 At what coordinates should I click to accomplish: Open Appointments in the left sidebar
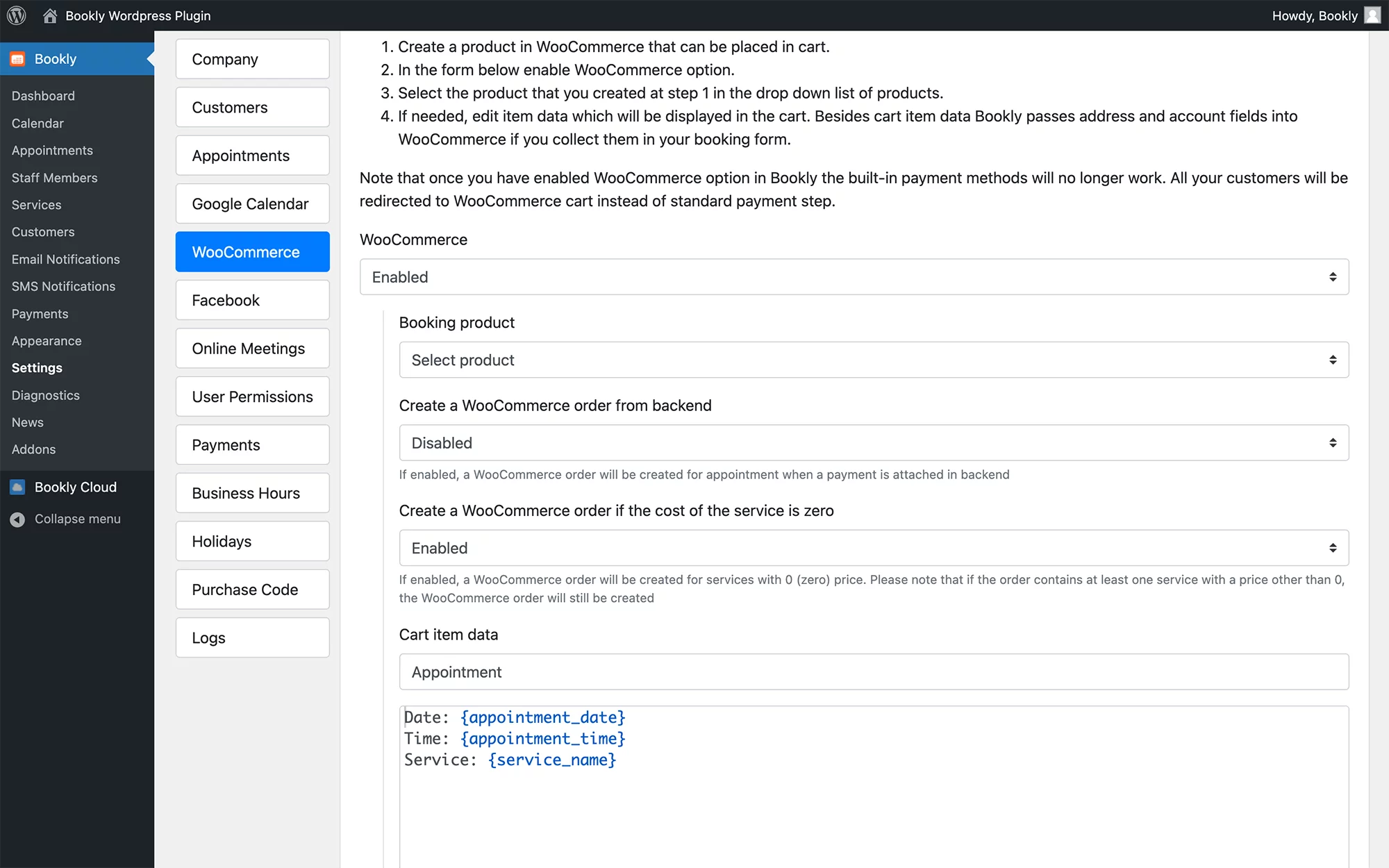[52, 150]
